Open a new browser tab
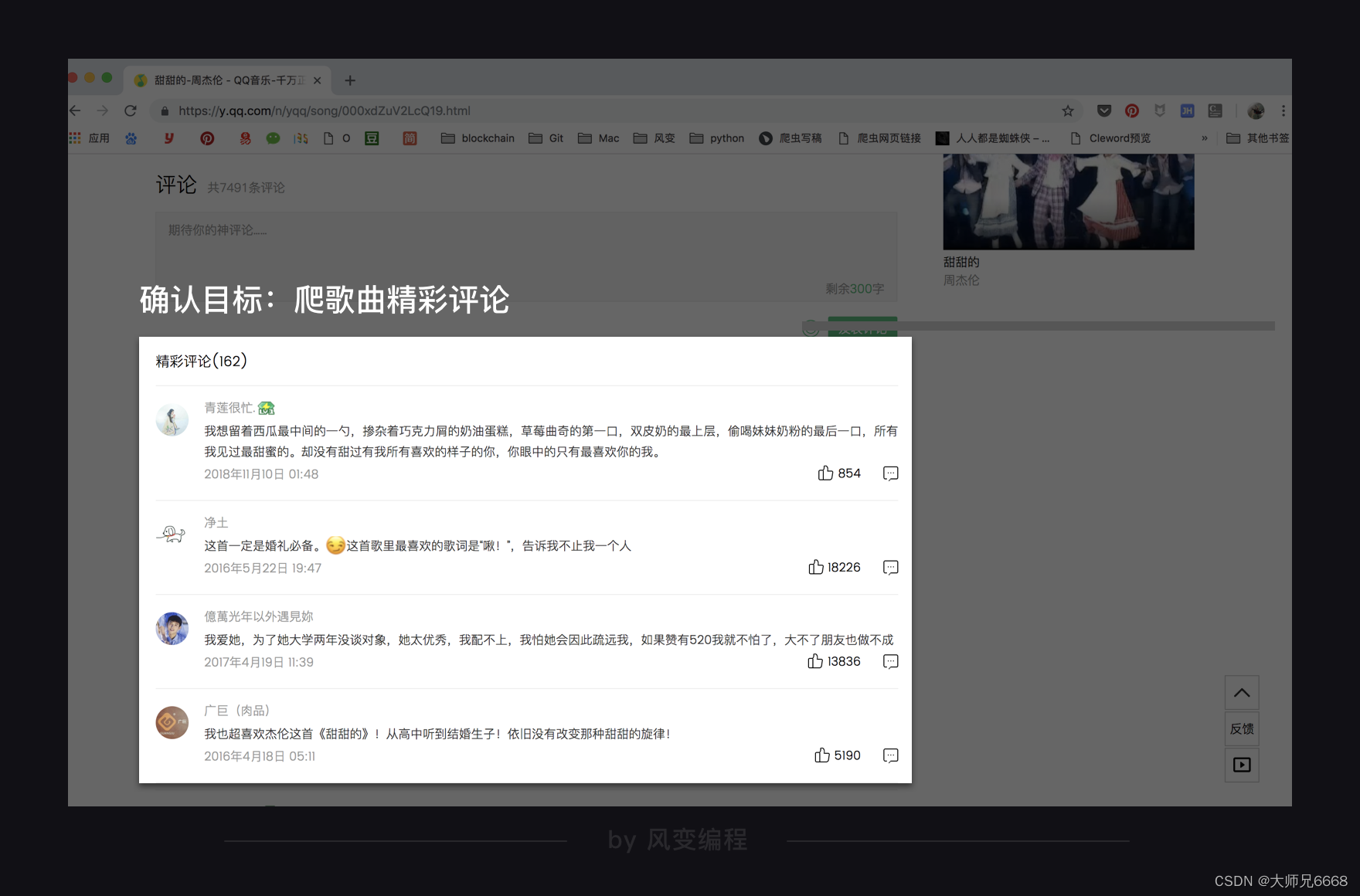 (350, 80)
